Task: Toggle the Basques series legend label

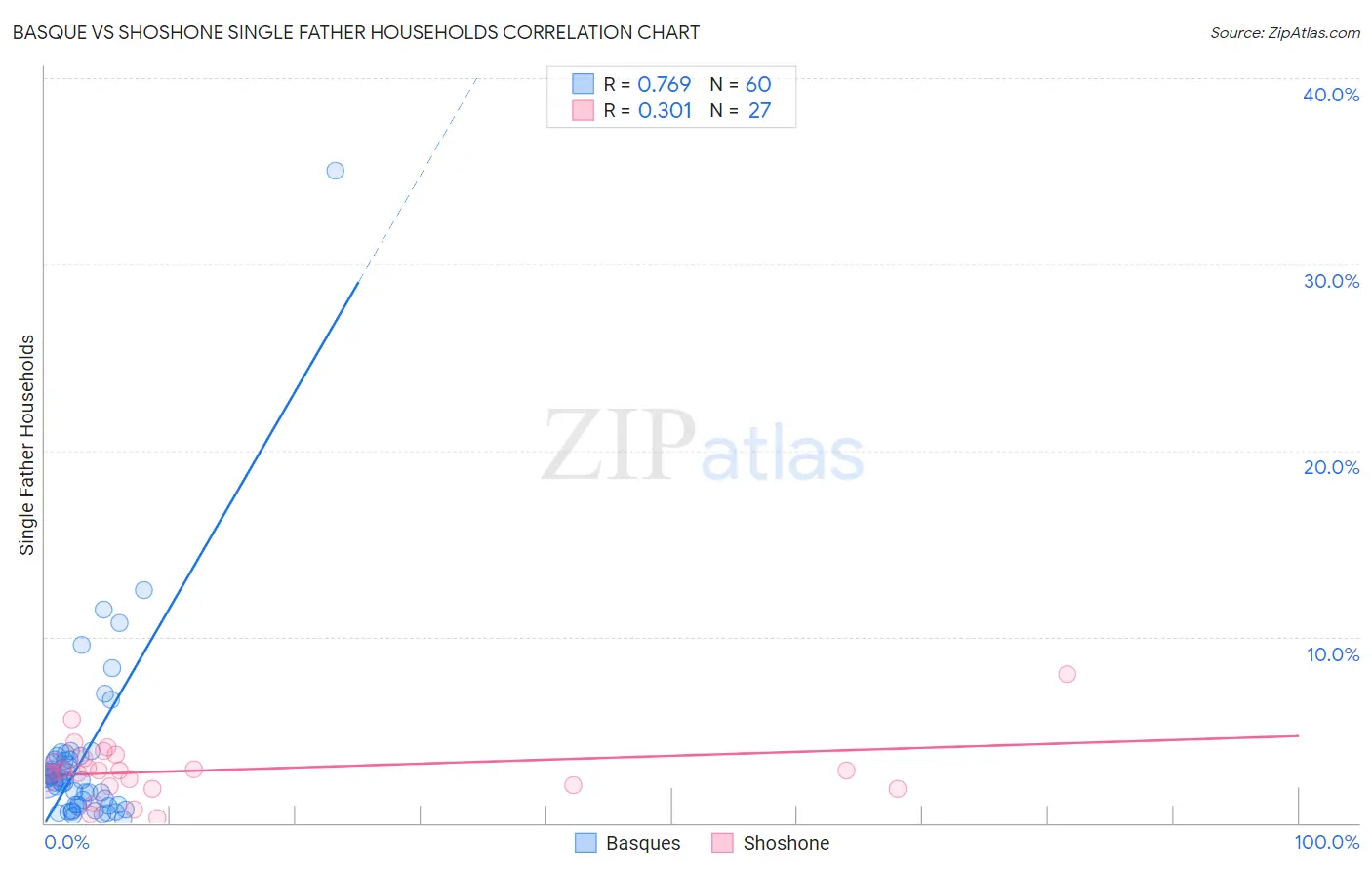Action: click(x=643, y=843)
